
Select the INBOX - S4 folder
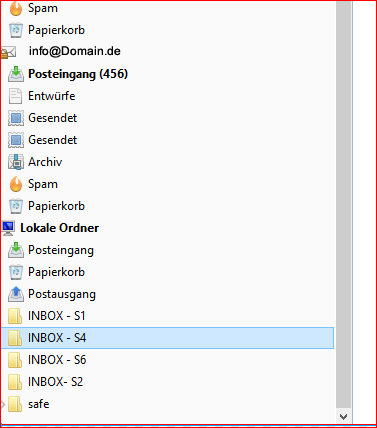coord(167,338)
